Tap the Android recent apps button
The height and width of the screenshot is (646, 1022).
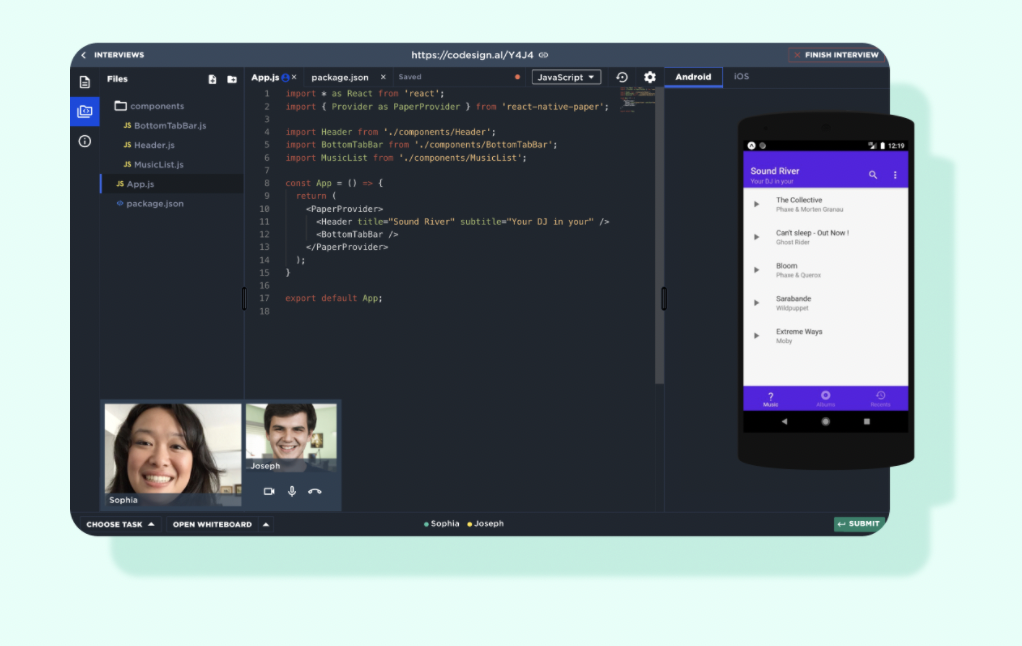866,422
